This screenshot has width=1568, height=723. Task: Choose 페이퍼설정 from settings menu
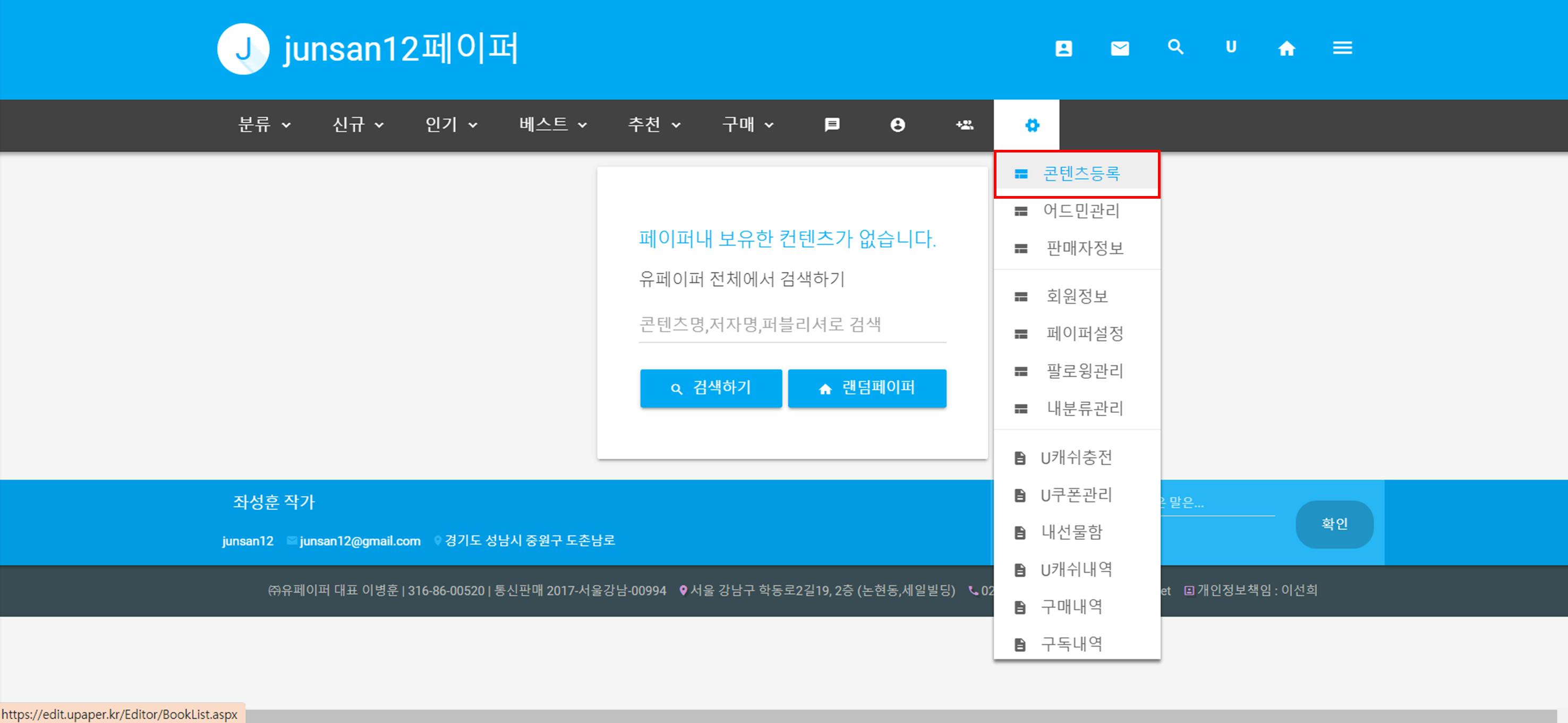pos(1084,334)
